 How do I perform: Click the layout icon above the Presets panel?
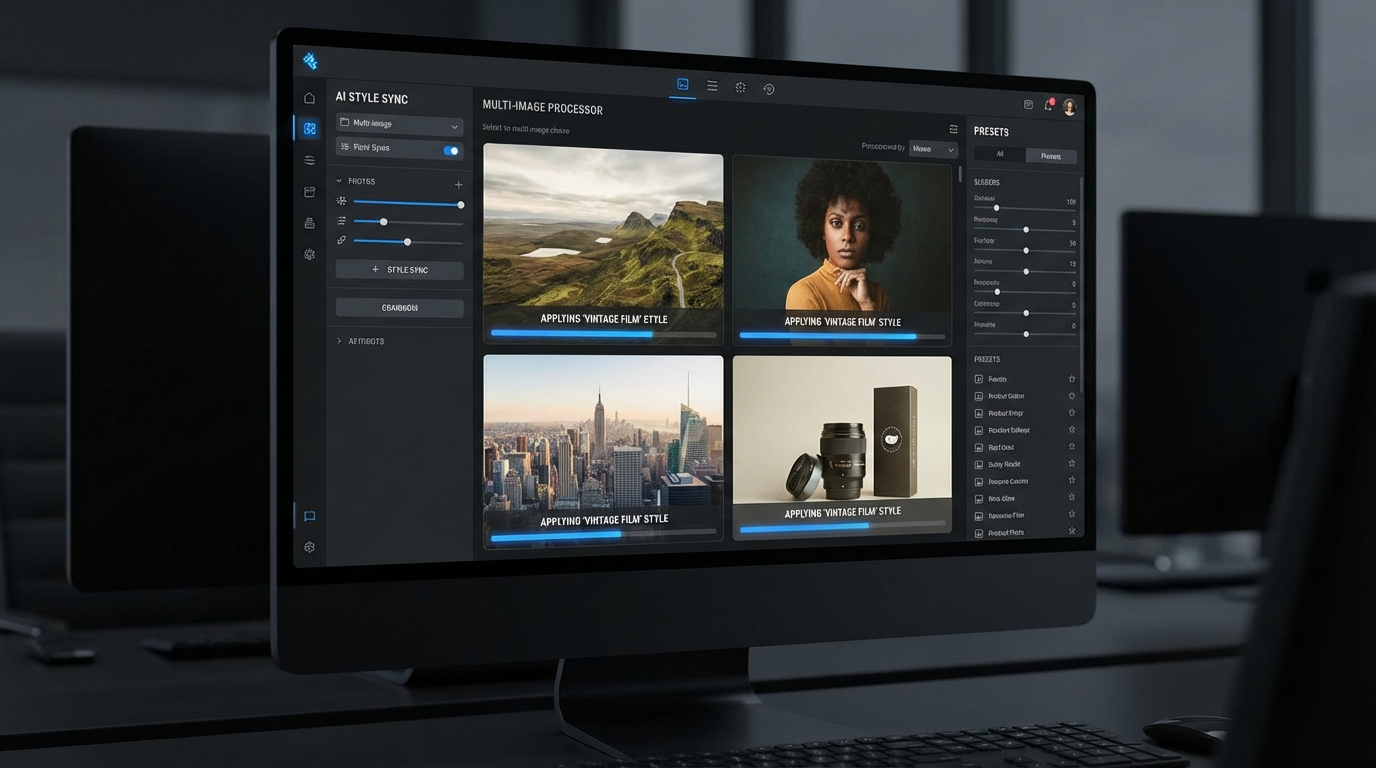(1027, 104)
